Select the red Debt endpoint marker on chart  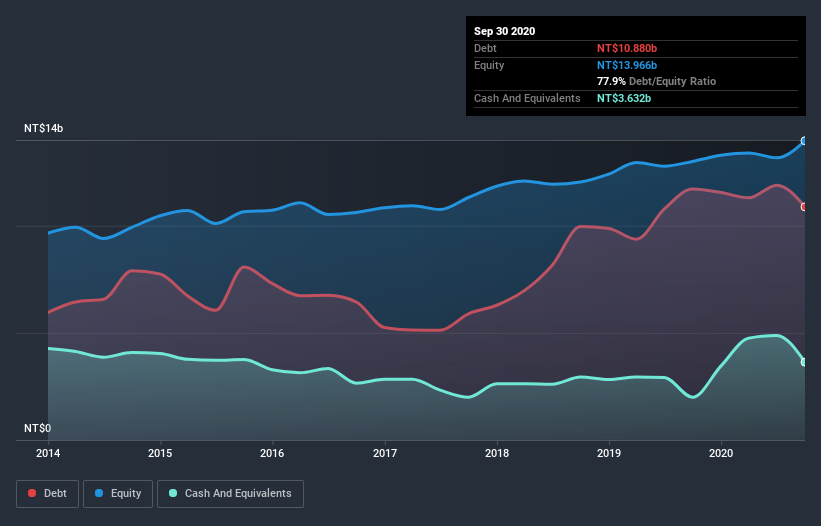(x=804, y=207)
